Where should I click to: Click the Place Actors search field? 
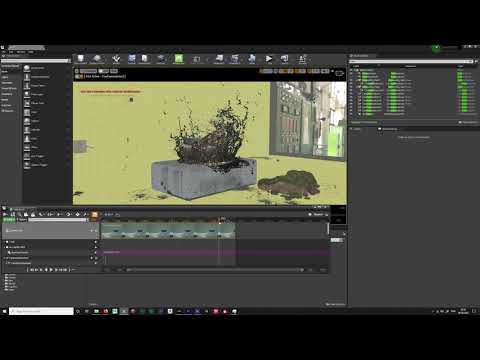point(35,61)
